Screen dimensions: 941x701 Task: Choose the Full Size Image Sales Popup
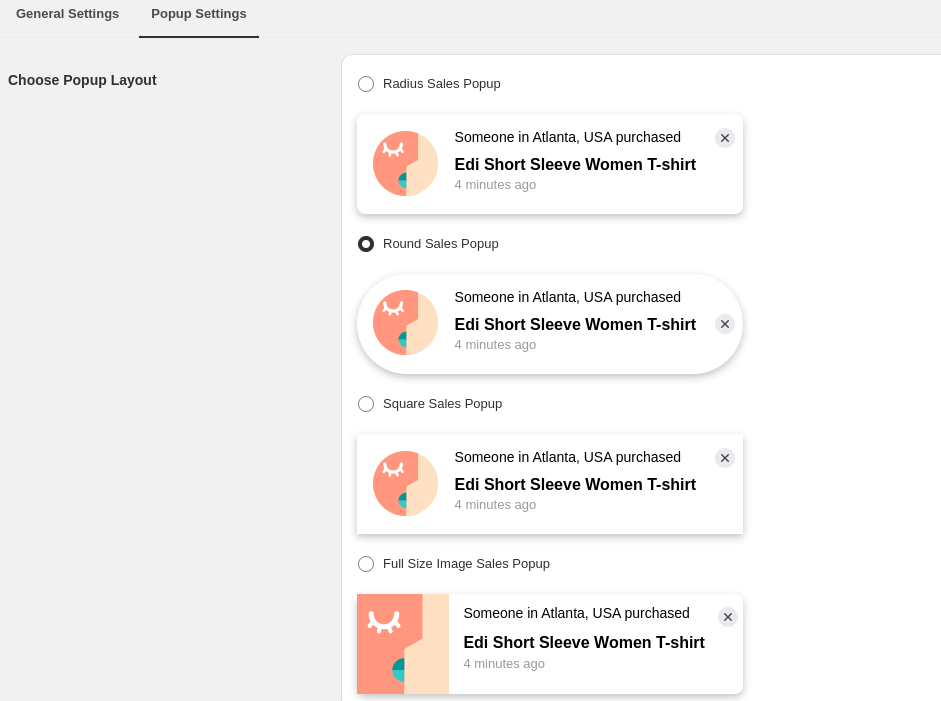click(x=366, y=564)
